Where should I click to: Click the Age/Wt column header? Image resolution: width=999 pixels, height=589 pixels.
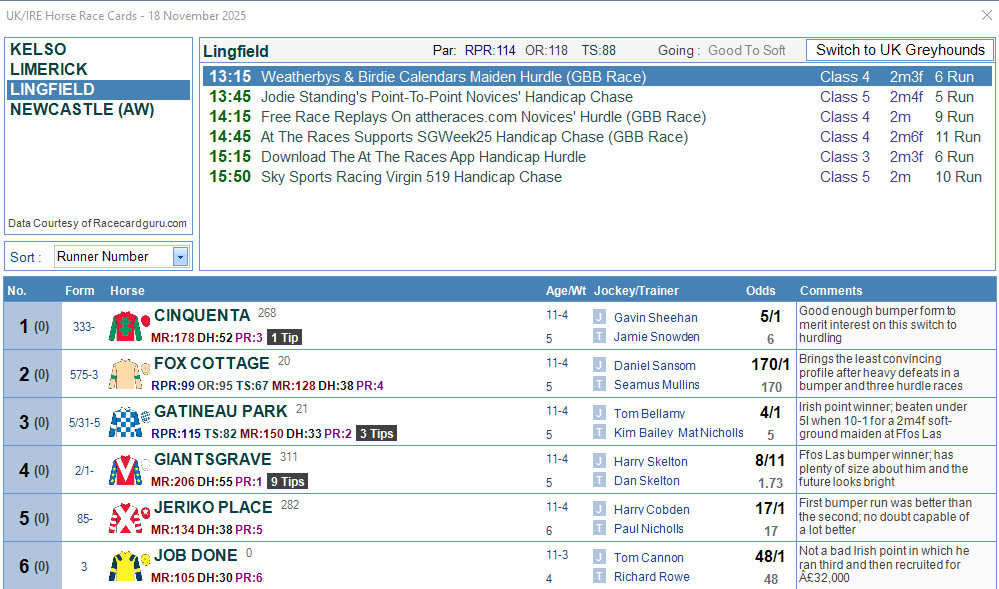[x=566, y=291]
